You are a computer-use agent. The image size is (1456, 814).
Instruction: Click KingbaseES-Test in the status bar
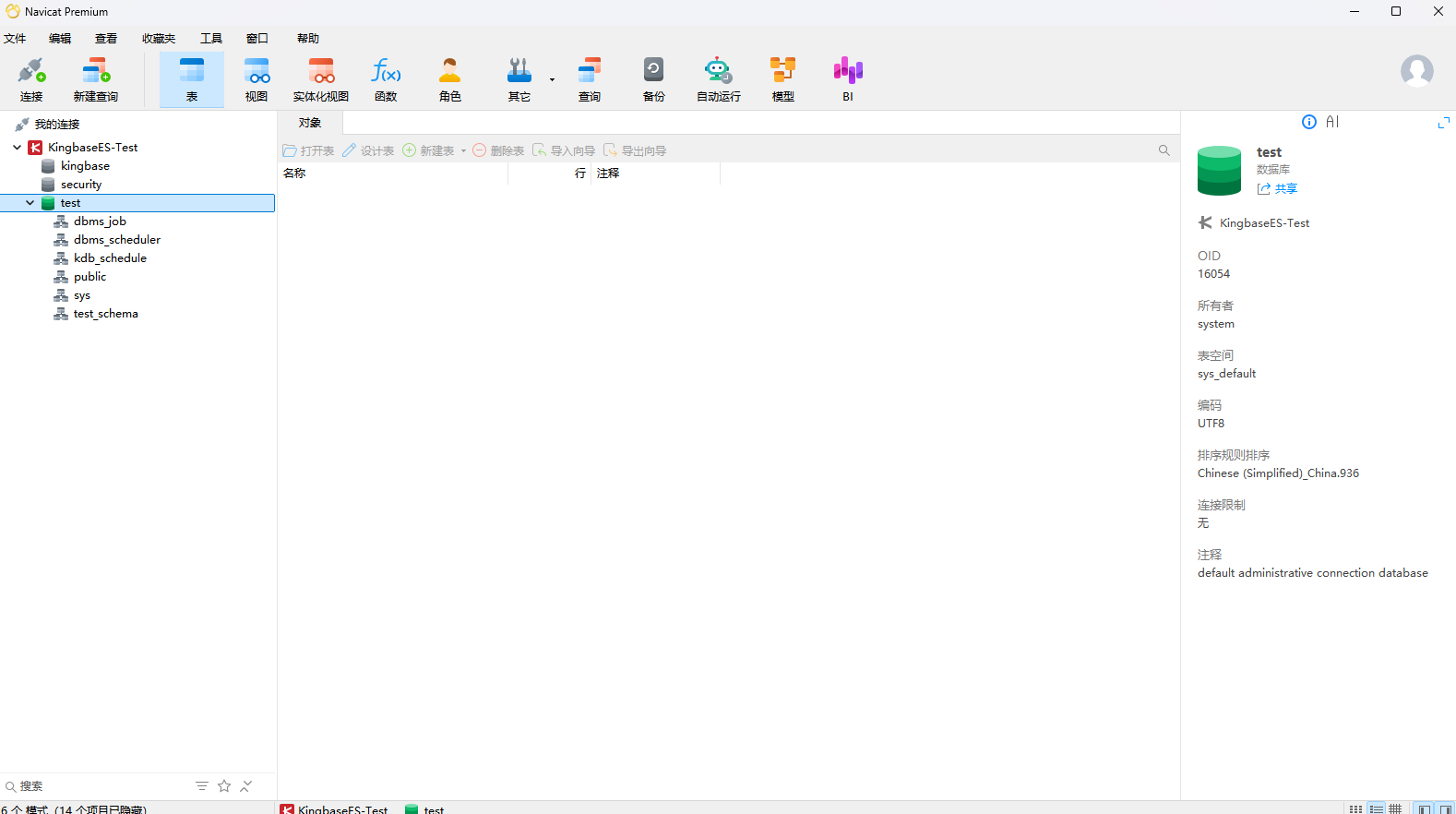tap(334, 808)
